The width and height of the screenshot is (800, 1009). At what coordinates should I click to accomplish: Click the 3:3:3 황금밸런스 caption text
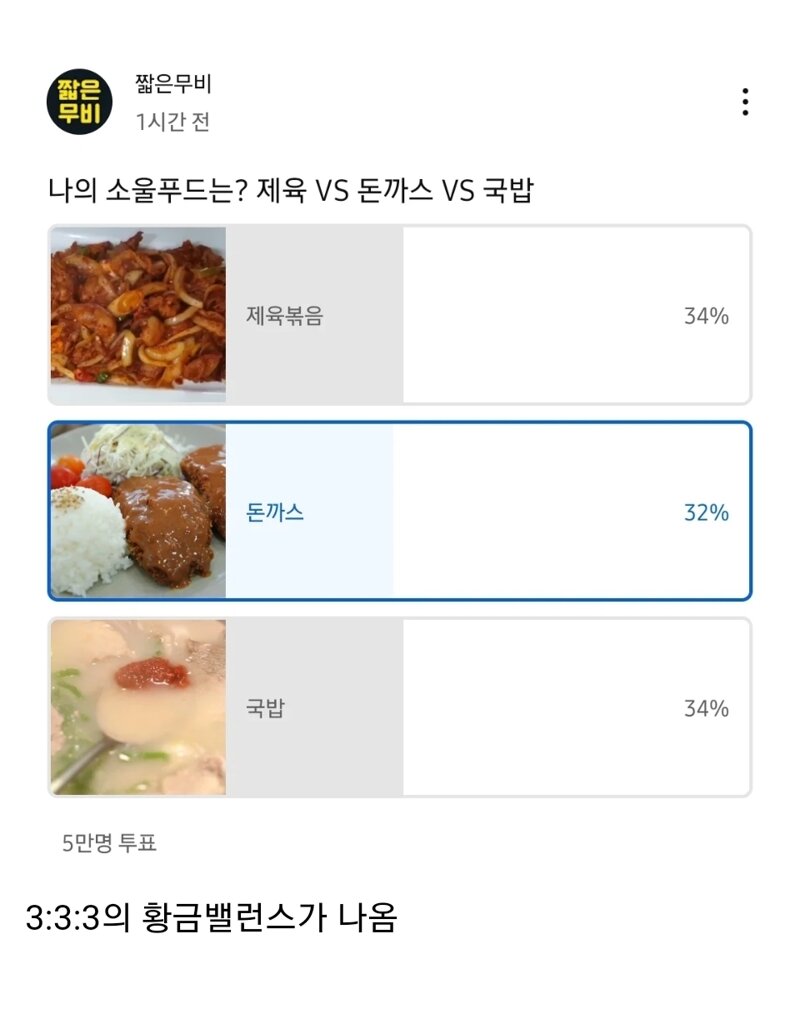click(211, 917)
